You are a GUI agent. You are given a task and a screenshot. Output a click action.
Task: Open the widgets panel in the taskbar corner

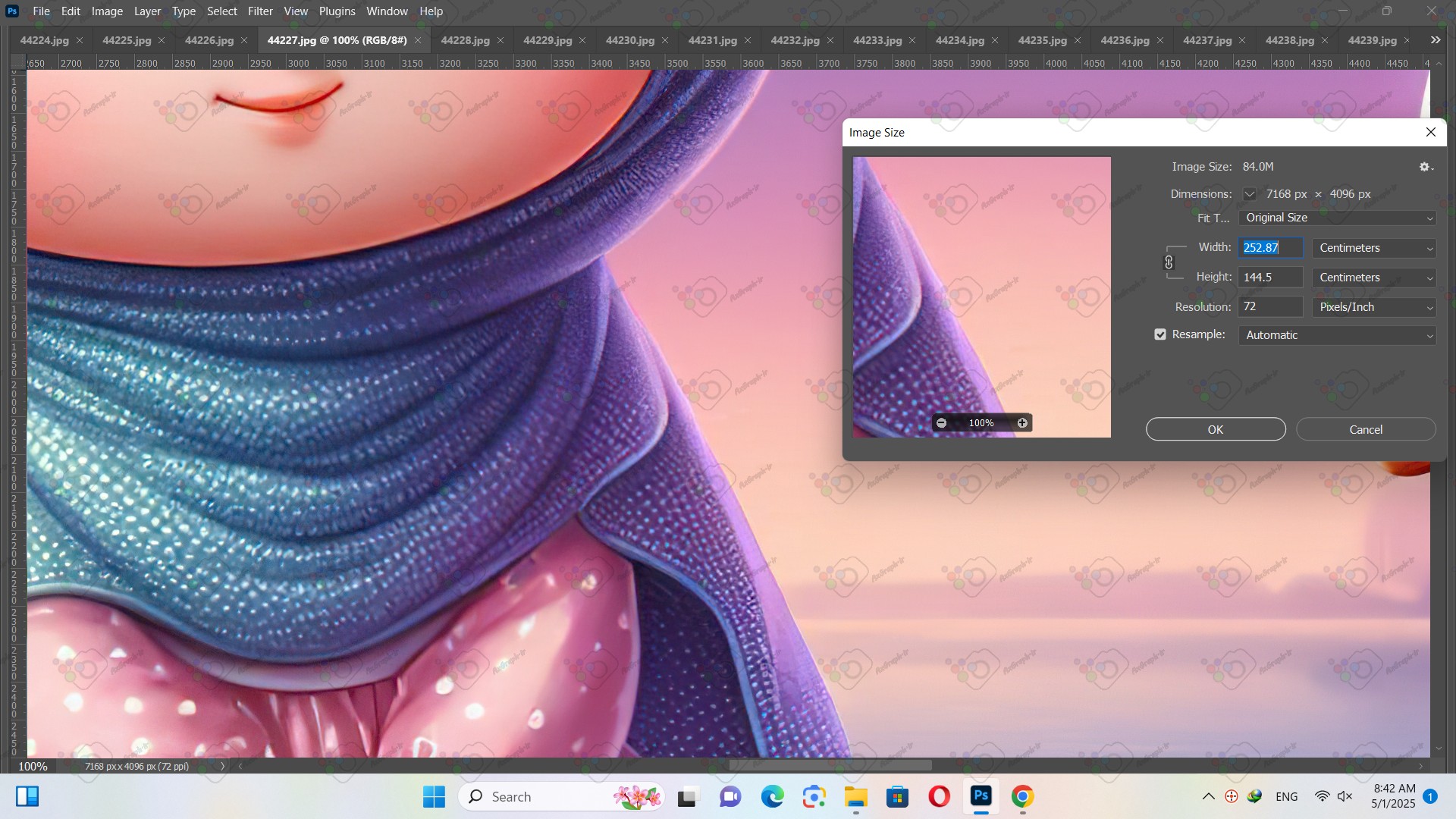27,796
